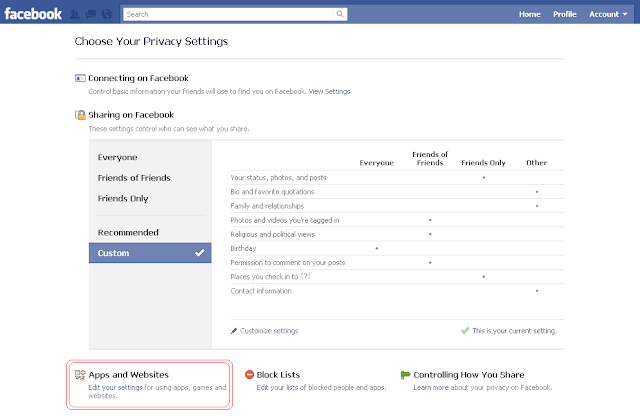Click the white checkmark on Custom

point(200,253)
